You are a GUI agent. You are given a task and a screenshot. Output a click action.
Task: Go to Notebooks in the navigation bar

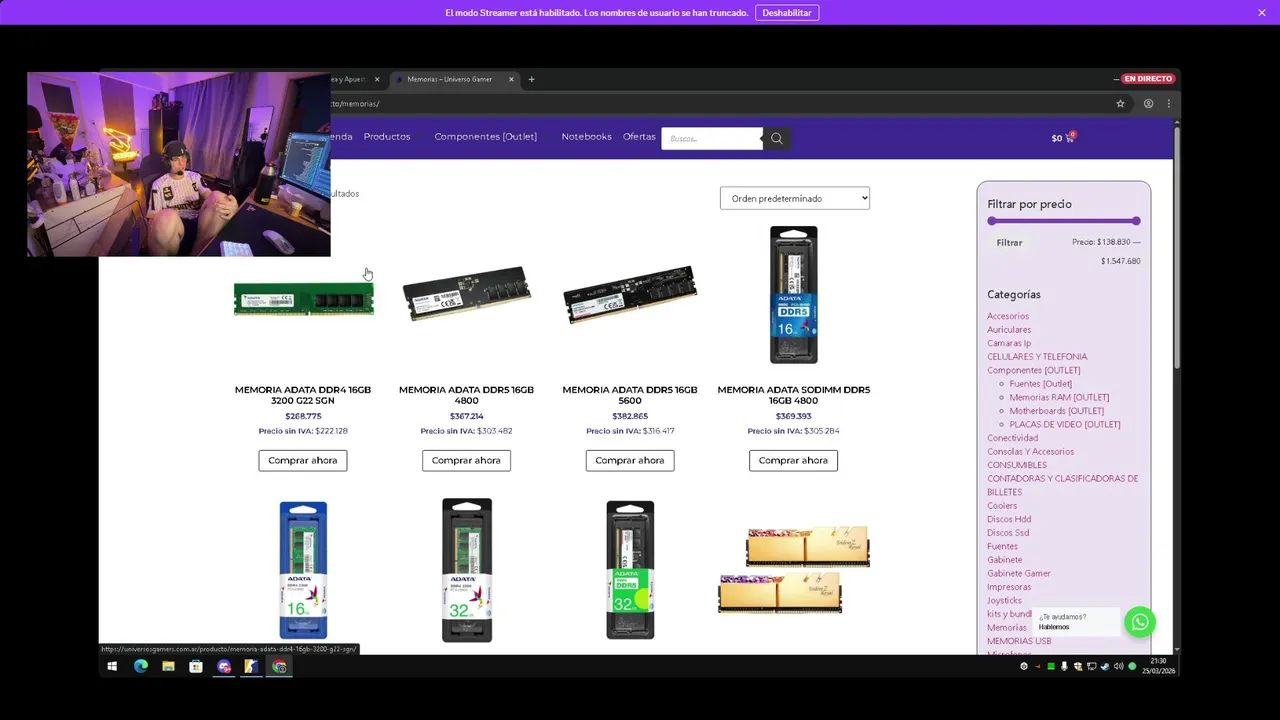tap(586, 137)
